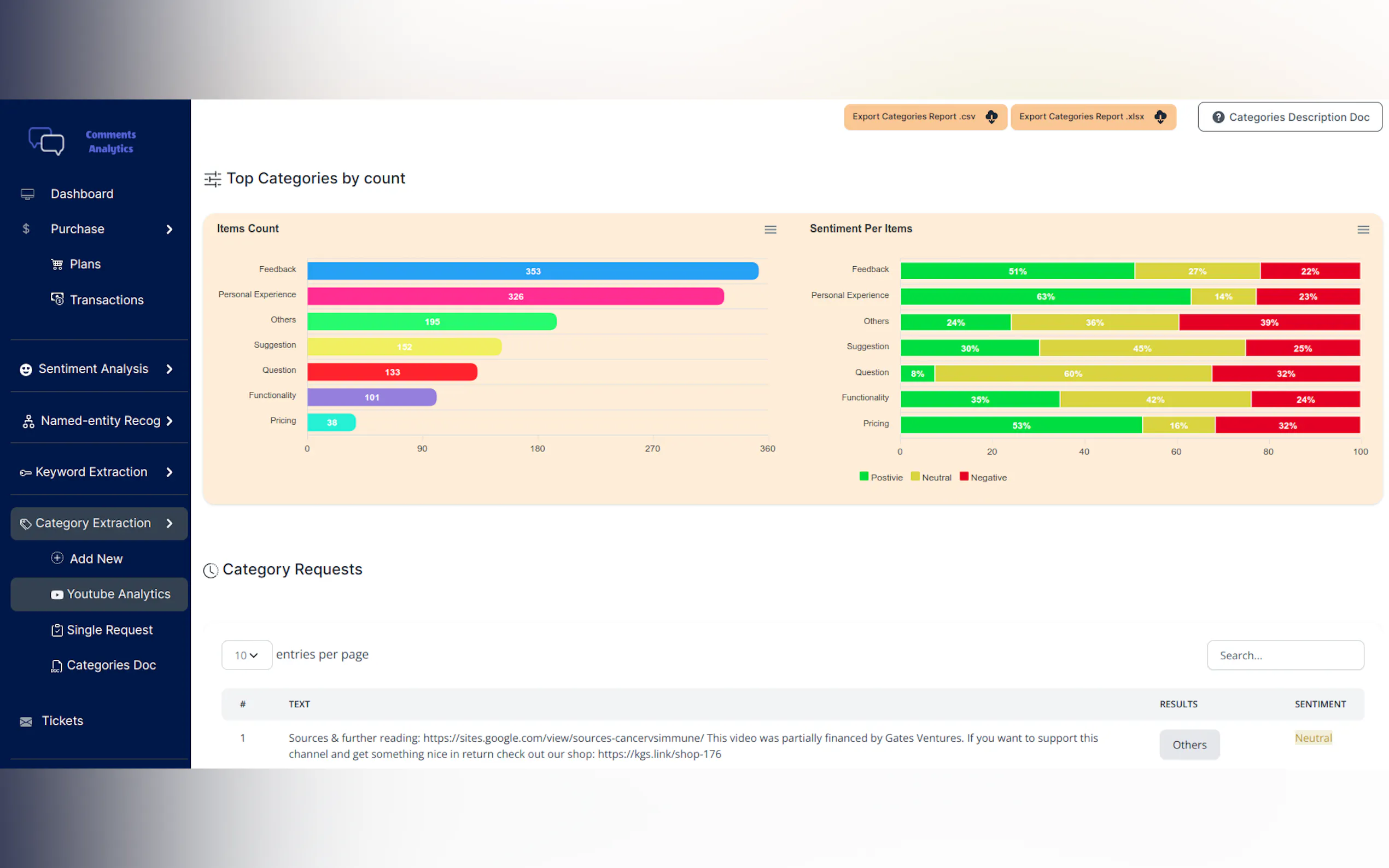
Task: Click the Add New plus icon
Action: (x=57, y=558)
